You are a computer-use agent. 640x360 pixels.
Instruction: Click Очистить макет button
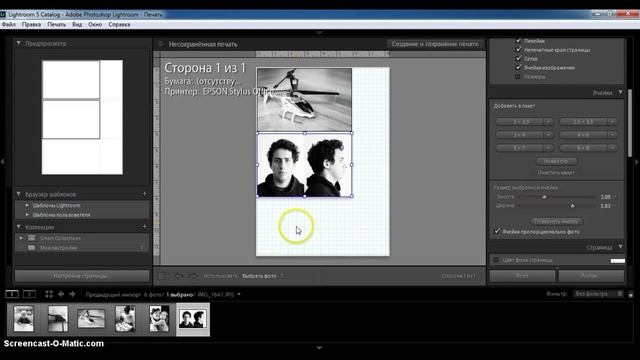pos(556,172)
